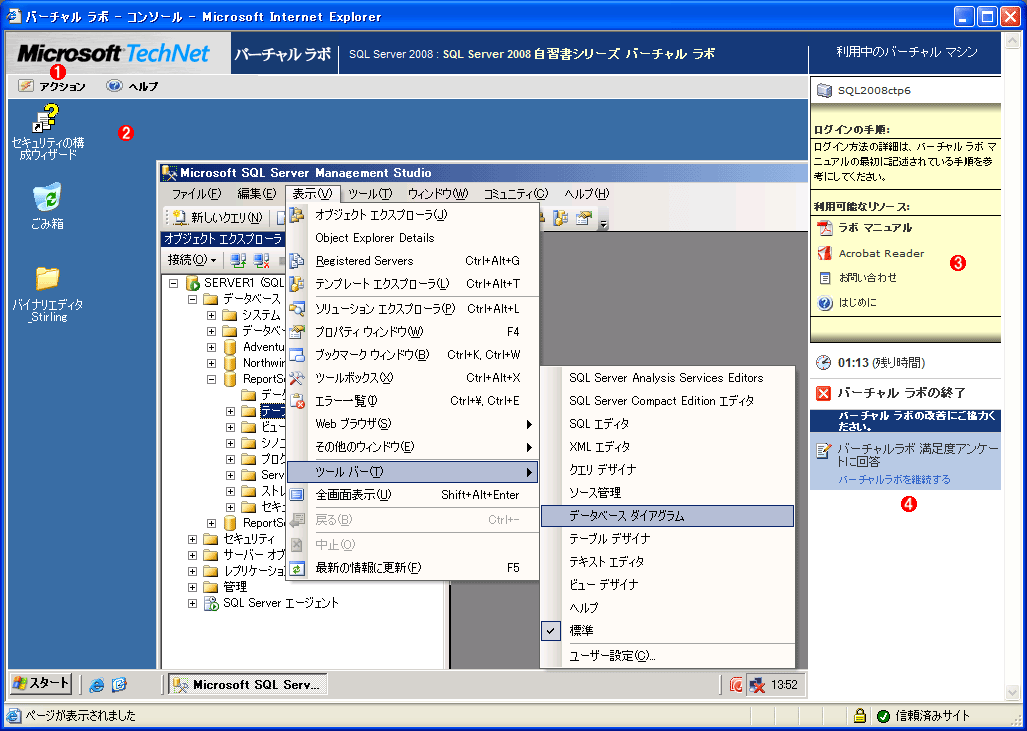Viewport: 1027px width, 731px height.
Task: Click バーチャルラボ 満足度アンケートに回答 link
Action: pos(919,455)
